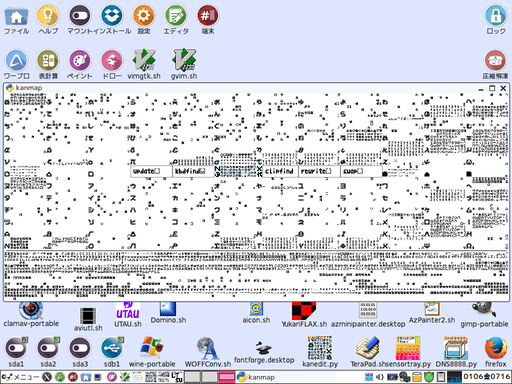Open azminipainter.desktop icon
Viewport: 512px width, 384px height.
(368, 311)
